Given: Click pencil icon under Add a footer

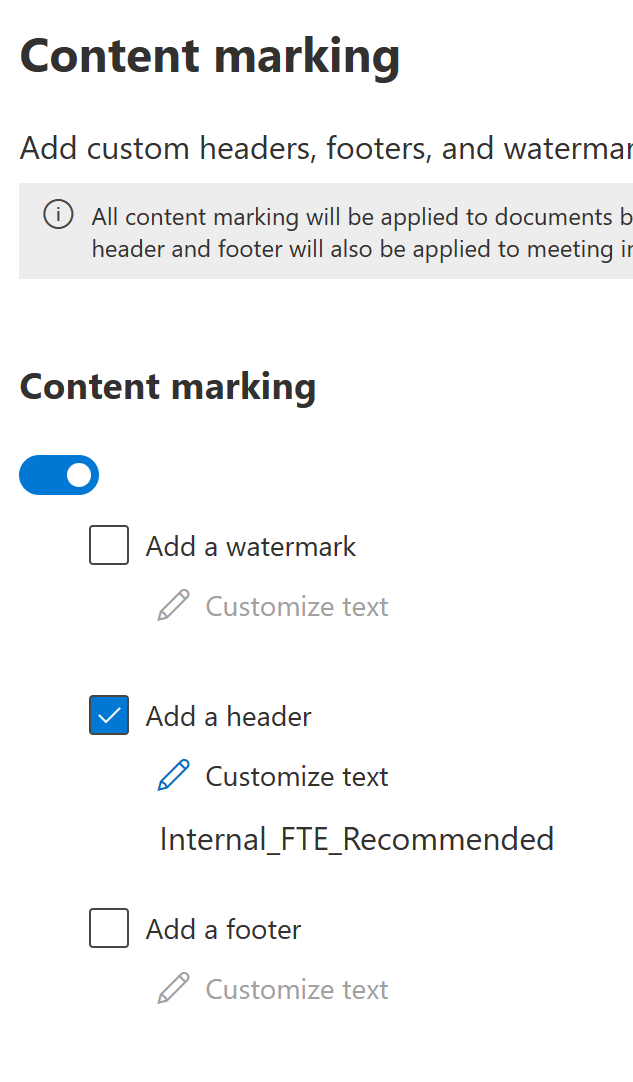Looking at the screenshot, I should coord(173,989).
